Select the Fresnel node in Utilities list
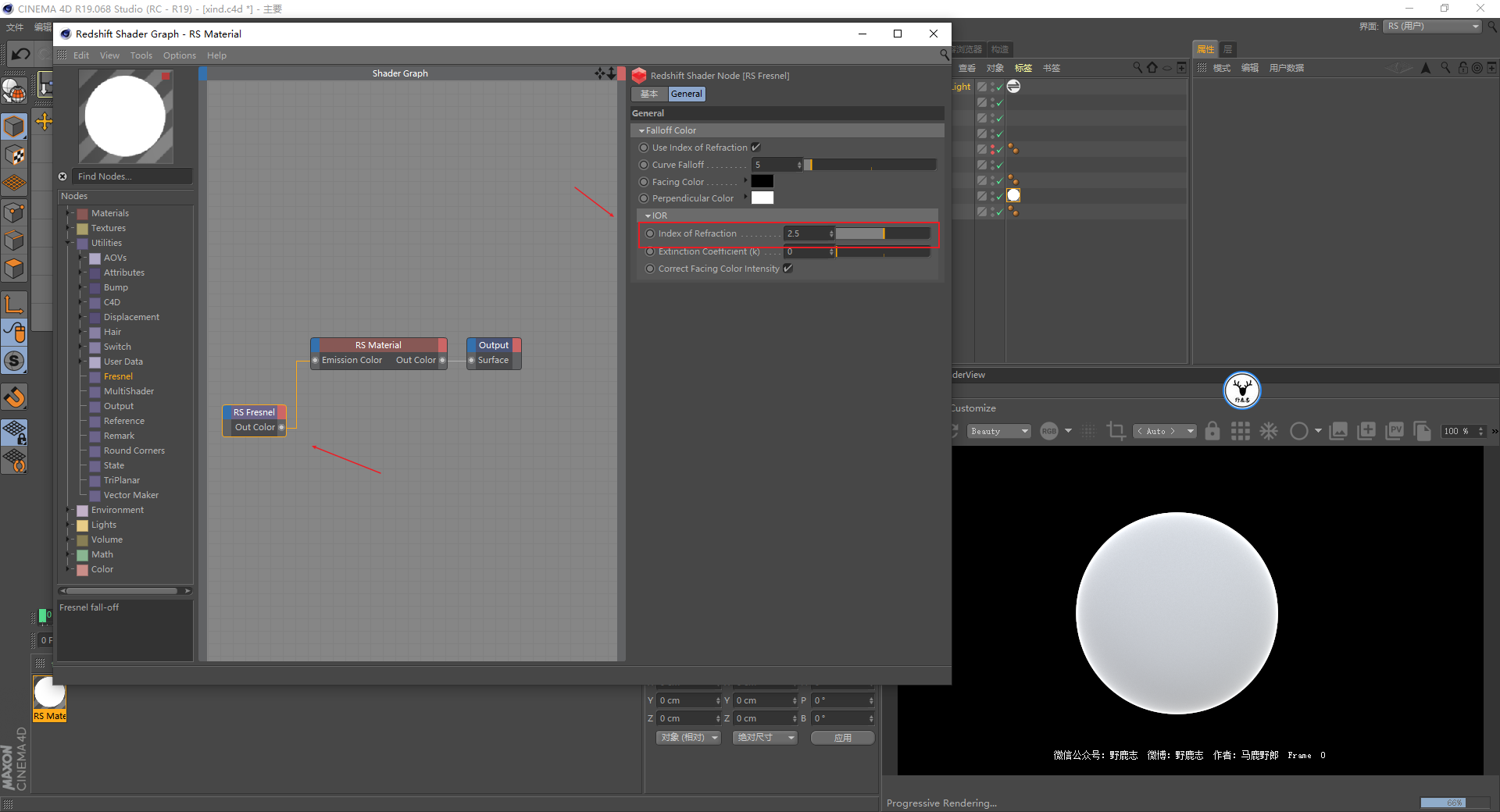Viewport: 1500px width, 812px height. [118, 376]
